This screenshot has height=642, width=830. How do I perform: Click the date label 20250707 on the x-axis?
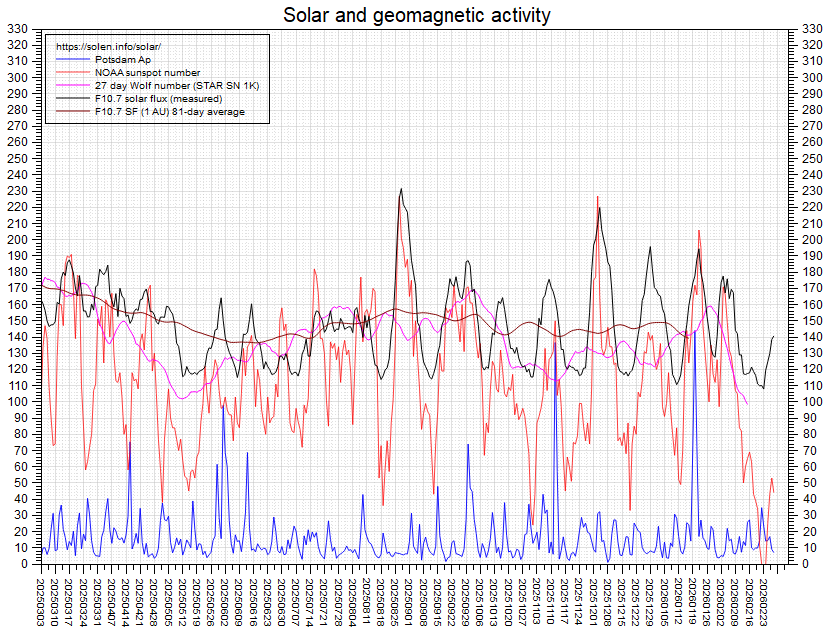coord(295,602)
